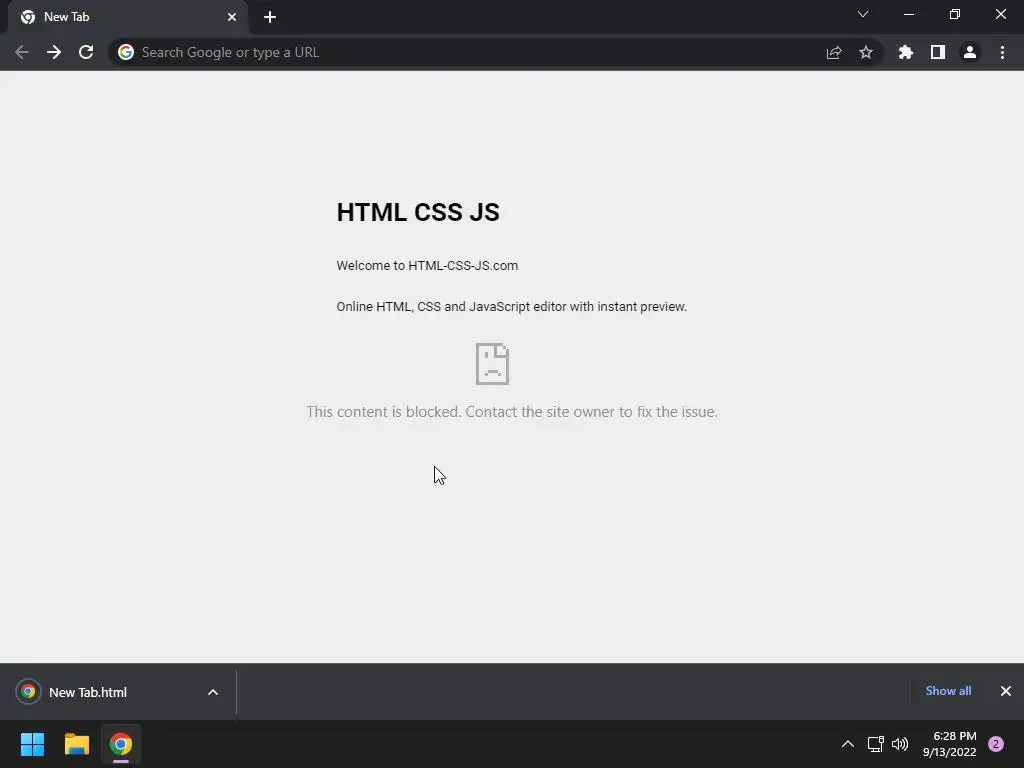Restore down the Chrome window
Screen dimensions: 1024x768
[955, 14]
